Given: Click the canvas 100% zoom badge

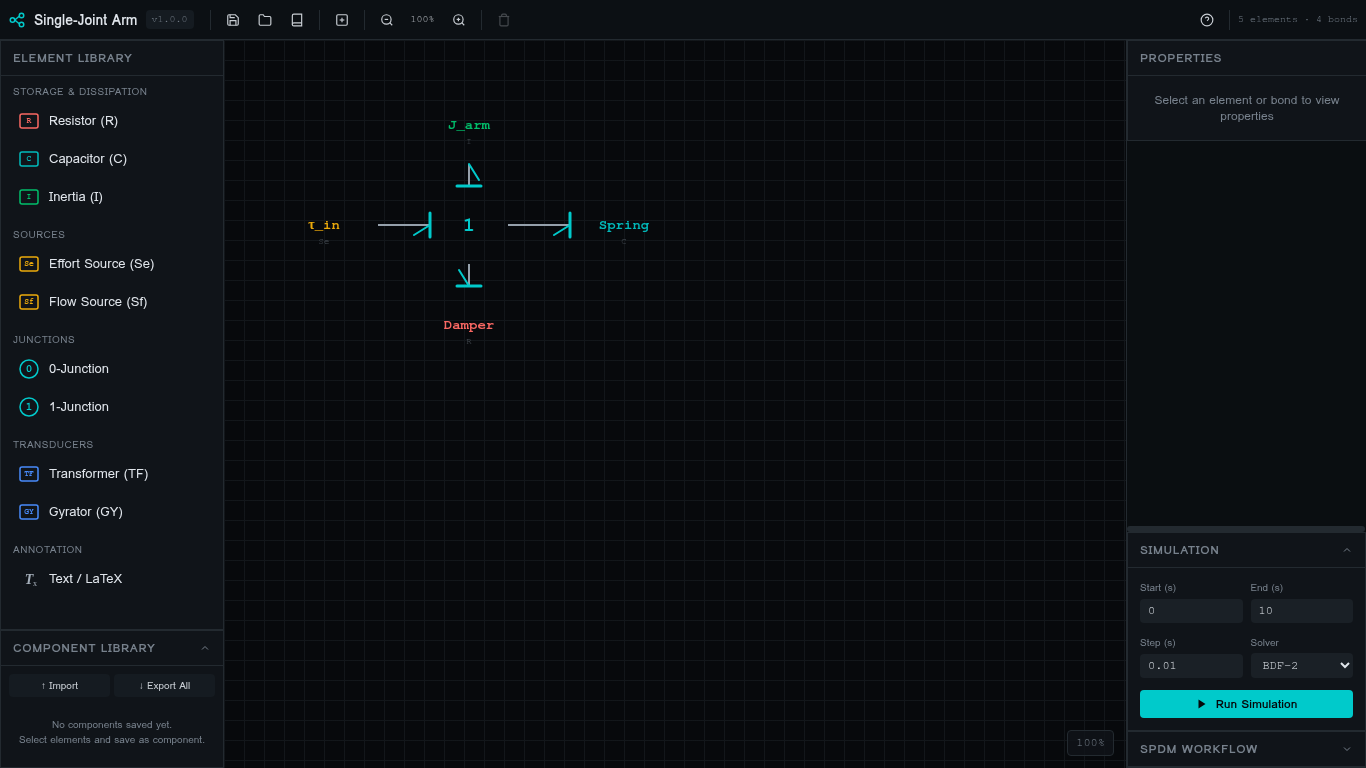Looking at the screenshot, I should pos(1090,743).
